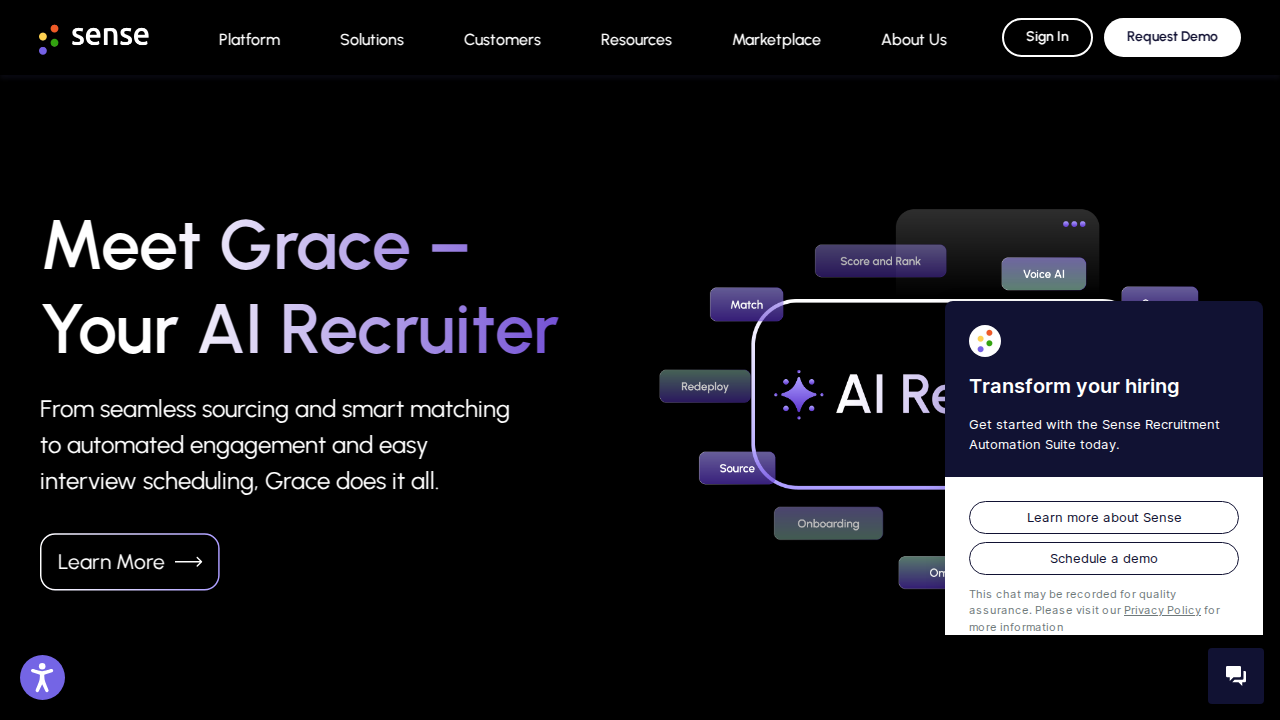The image size is (1280, 720).
Task: Open the Platform menu
Action: coord(250,39)
